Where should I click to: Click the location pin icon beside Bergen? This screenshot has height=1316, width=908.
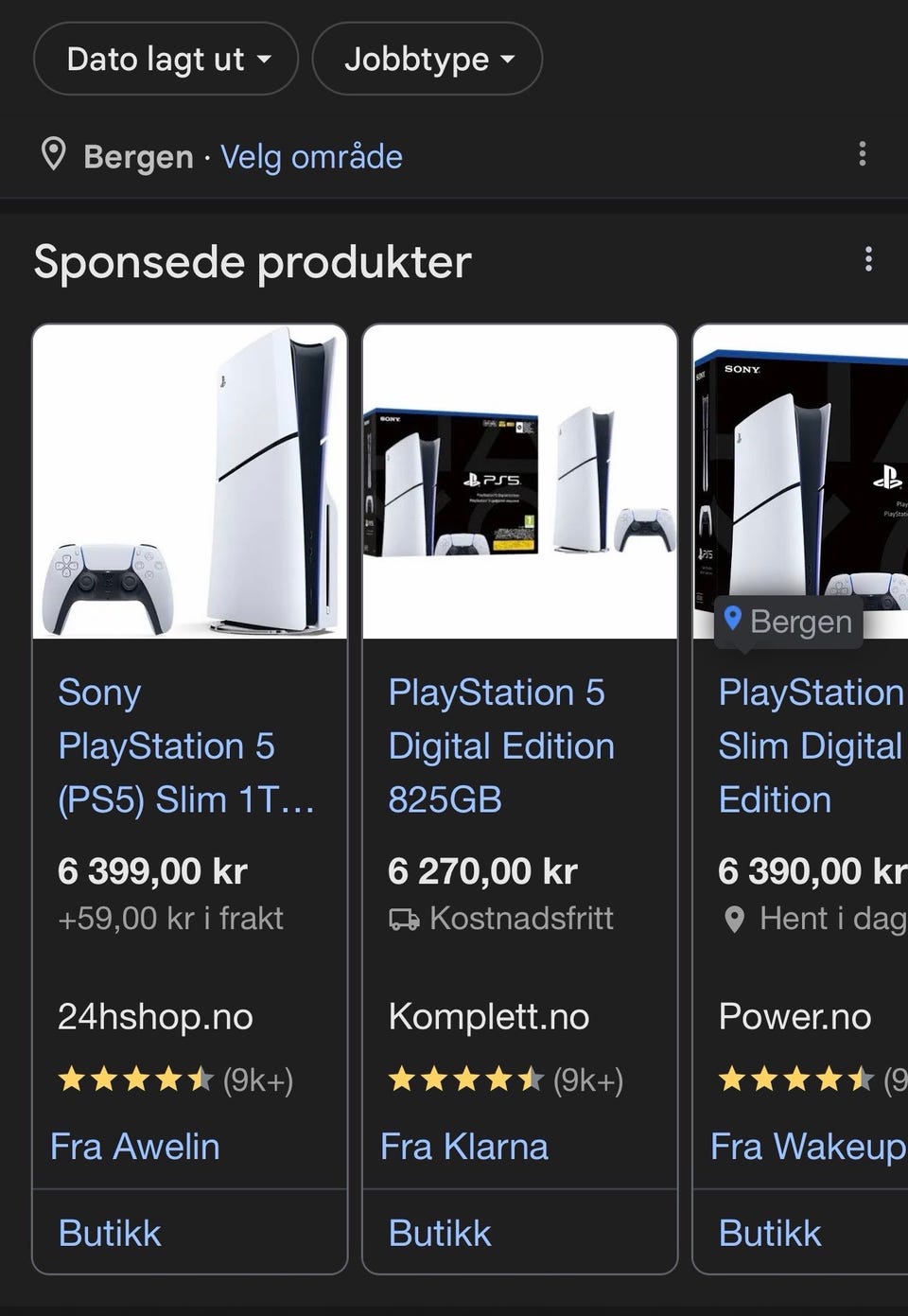[x=54, y=154]
